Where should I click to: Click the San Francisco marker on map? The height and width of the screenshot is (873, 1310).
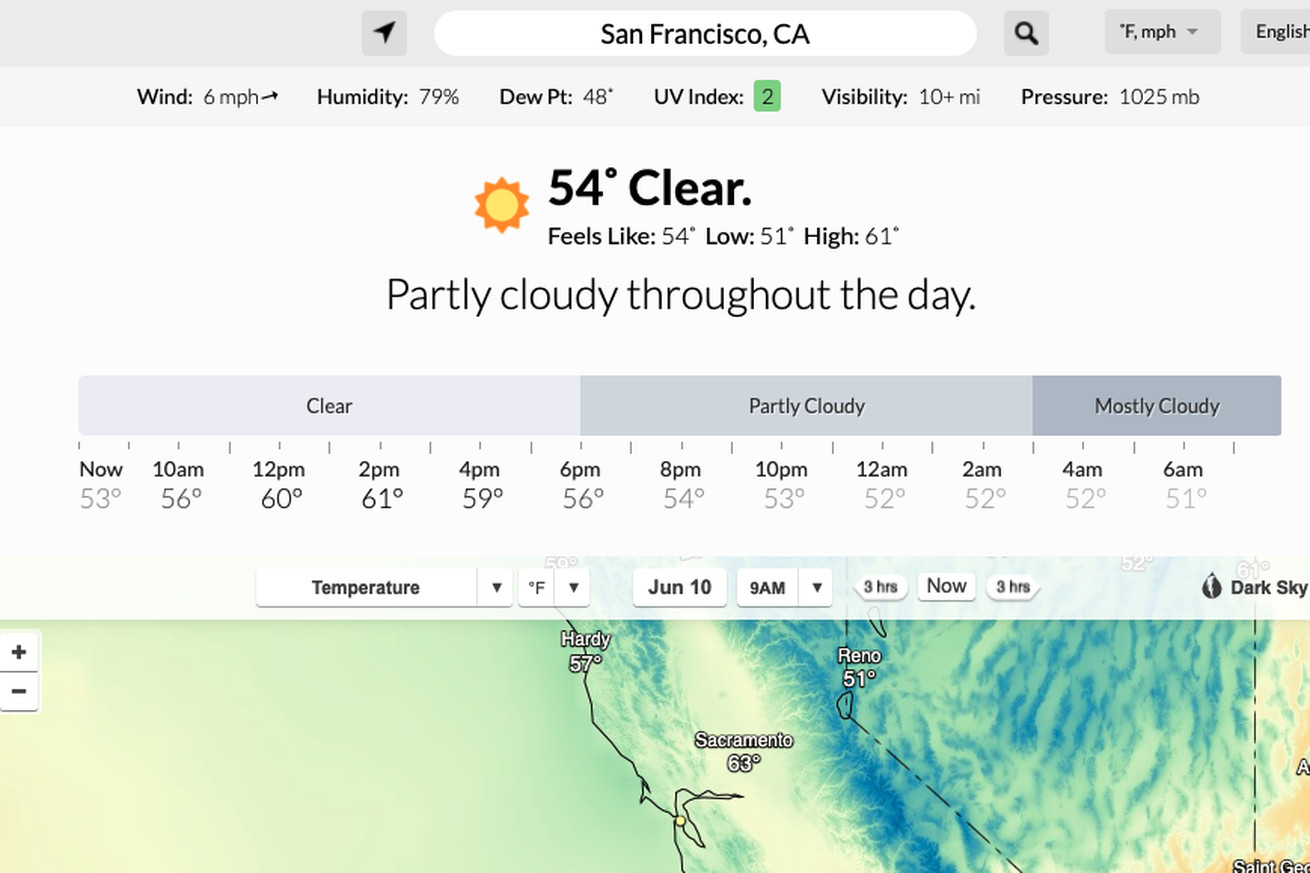(x=680, y=821)
